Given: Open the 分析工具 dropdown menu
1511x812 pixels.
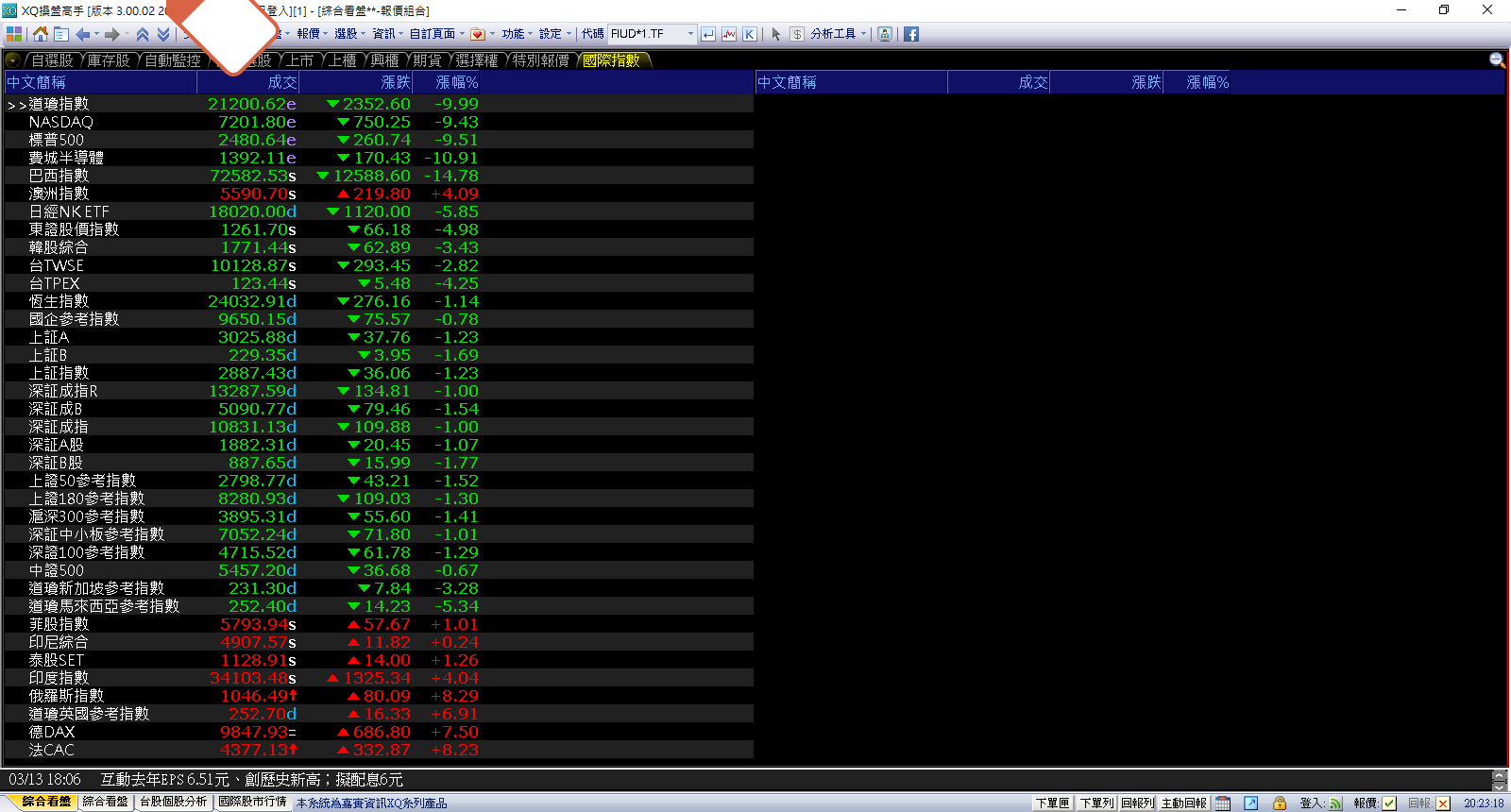Looking at the screenshot, I should [x=838, y=34].
